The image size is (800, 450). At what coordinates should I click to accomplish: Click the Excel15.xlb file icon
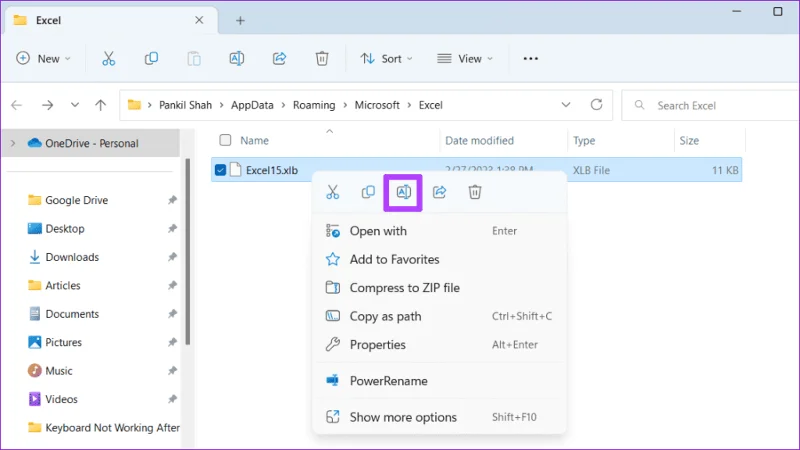pyautogui.click(x=235, y=170)
